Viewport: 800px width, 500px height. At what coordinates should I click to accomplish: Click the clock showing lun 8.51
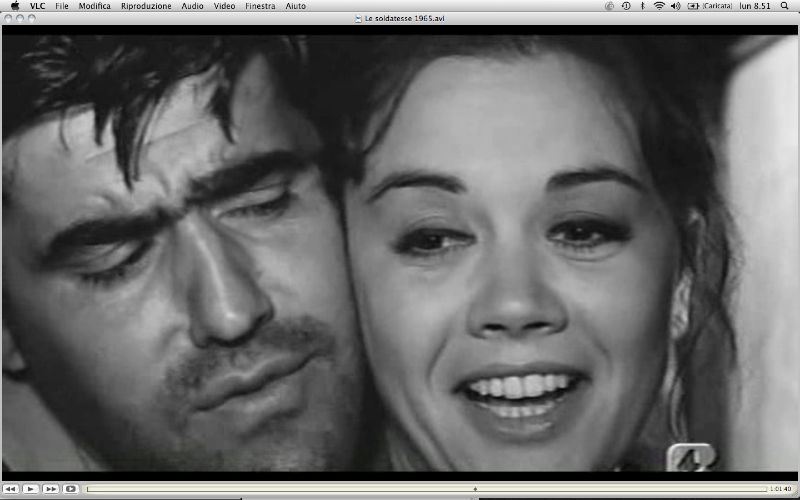(x=755, y=6)
